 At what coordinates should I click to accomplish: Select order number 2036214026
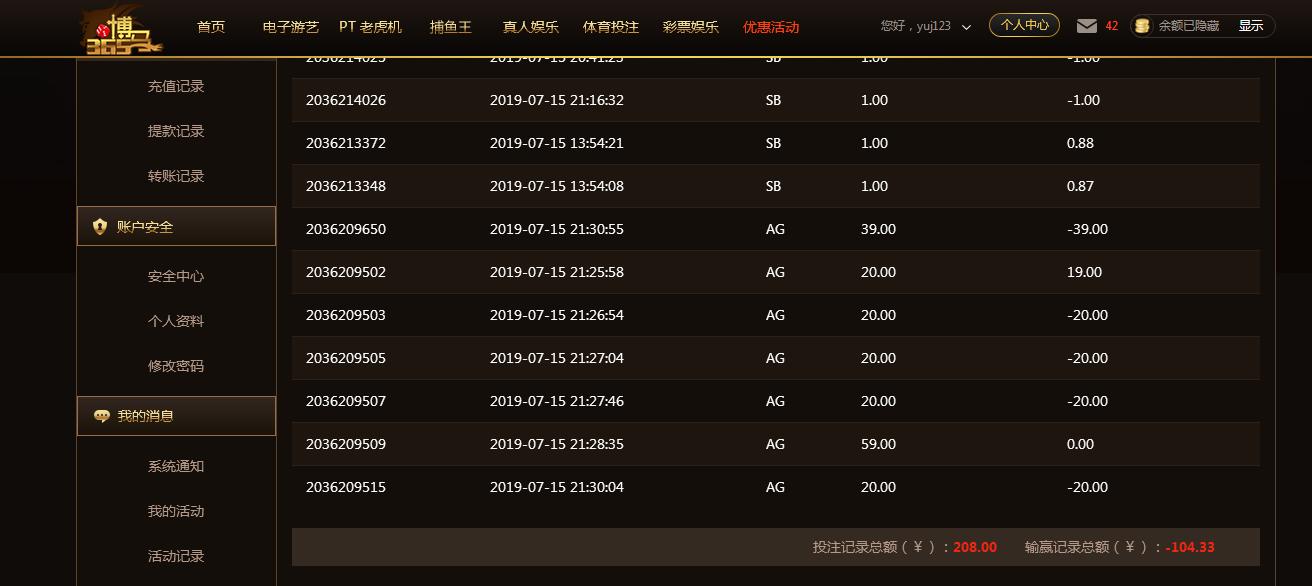[x=346, y=100]
